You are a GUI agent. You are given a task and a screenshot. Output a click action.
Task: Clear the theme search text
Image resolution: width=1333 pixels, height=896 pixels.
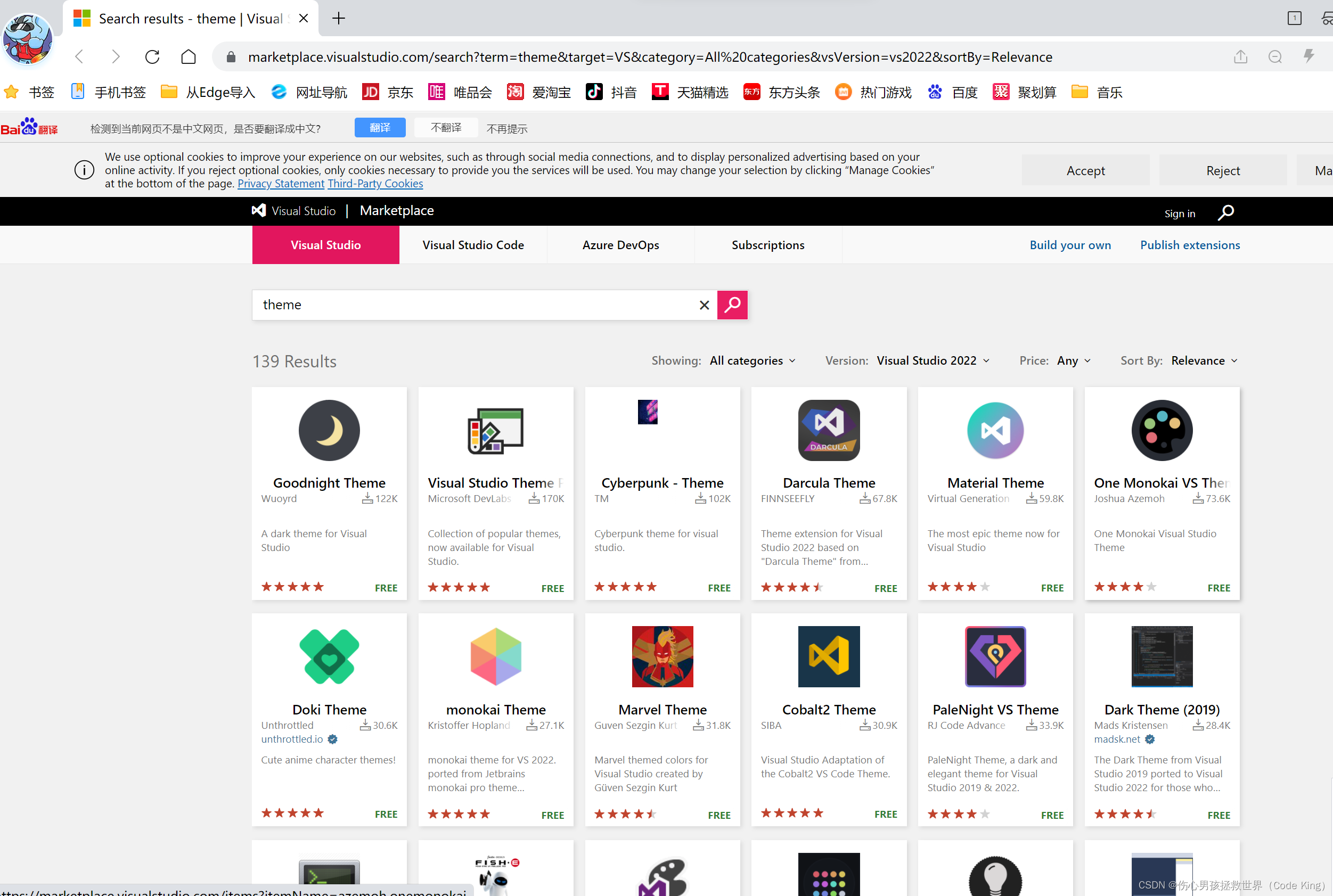pos(704,305)
